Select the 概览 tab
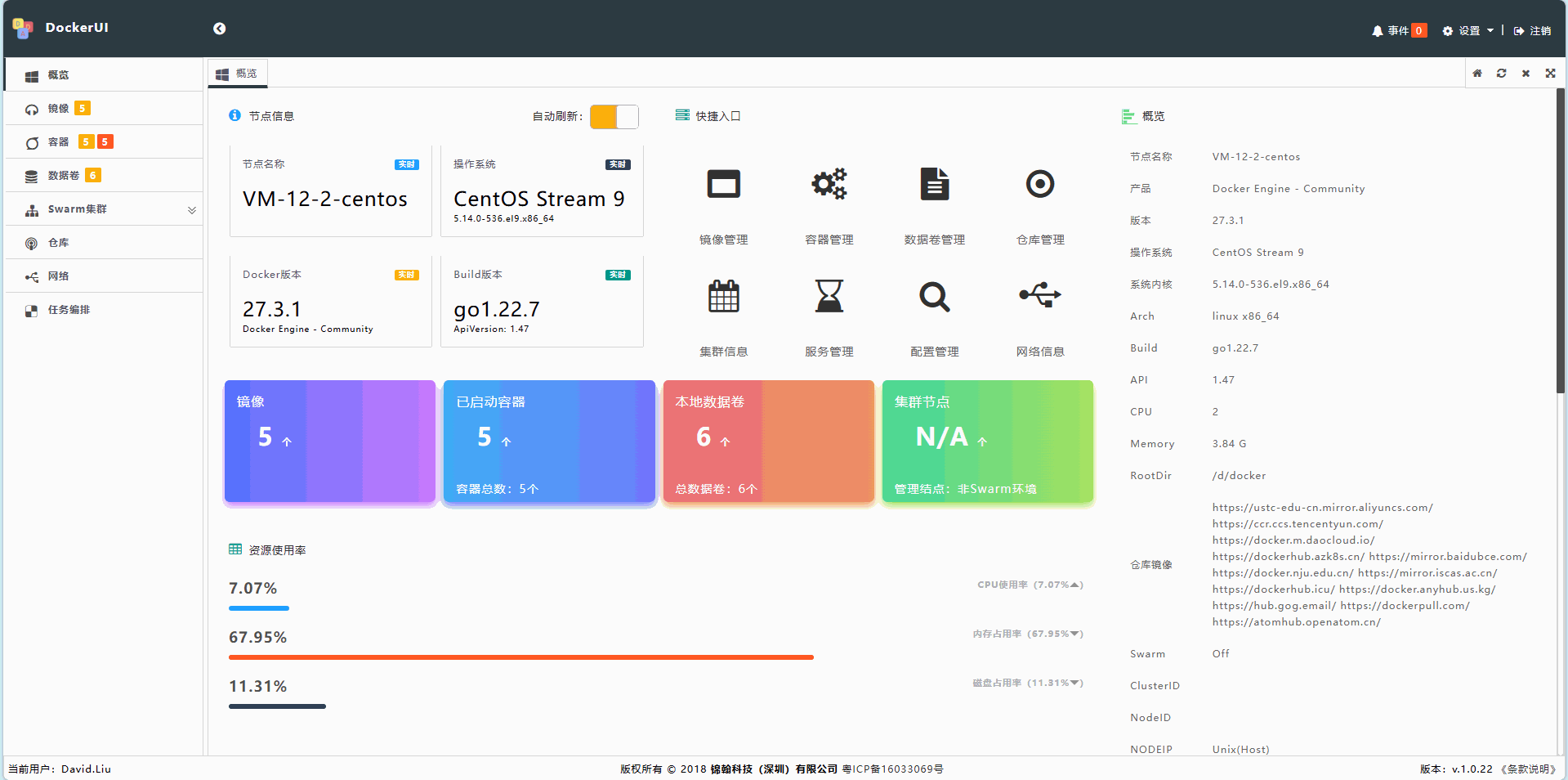The width and height of the screenshot is (1568, 780). (237, 74)
